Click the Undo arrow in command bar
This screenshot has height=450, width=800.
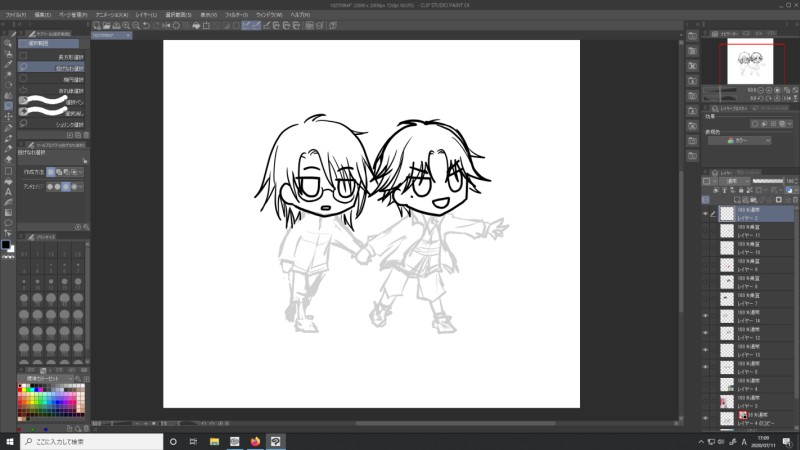pos(146,25)
